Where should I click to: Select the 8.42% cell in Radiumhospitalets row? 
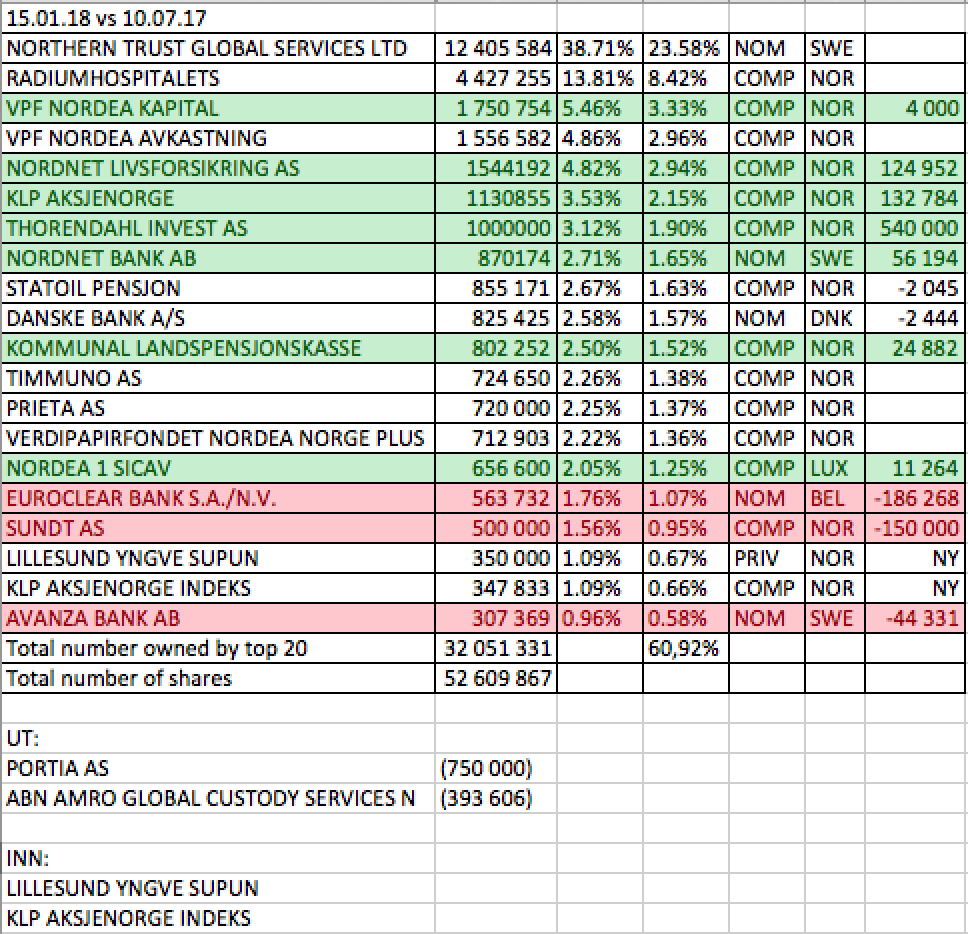685,78
